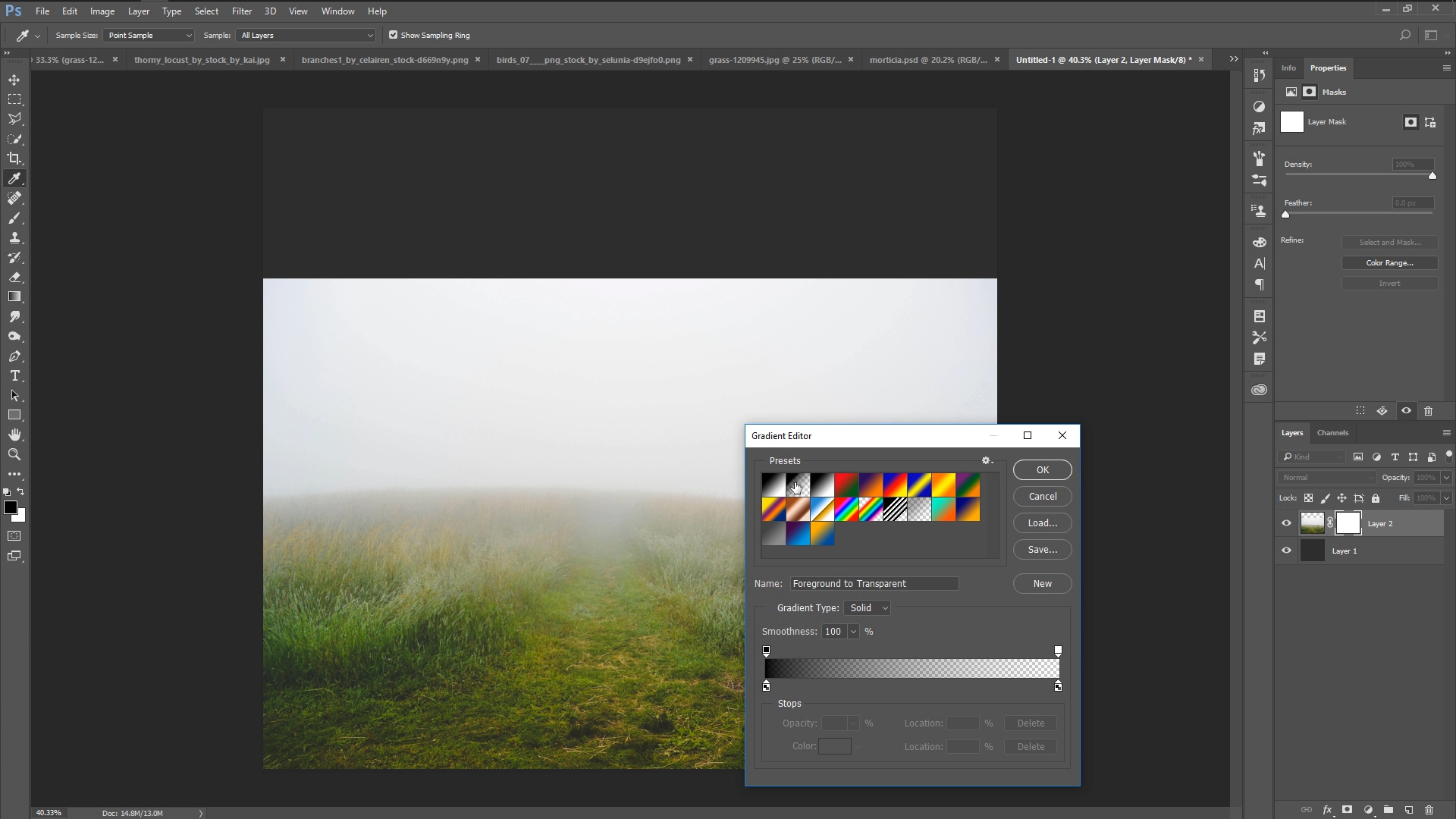Open the Select menu
This screenshot has height=819, width=1456.
click(206, 11)
